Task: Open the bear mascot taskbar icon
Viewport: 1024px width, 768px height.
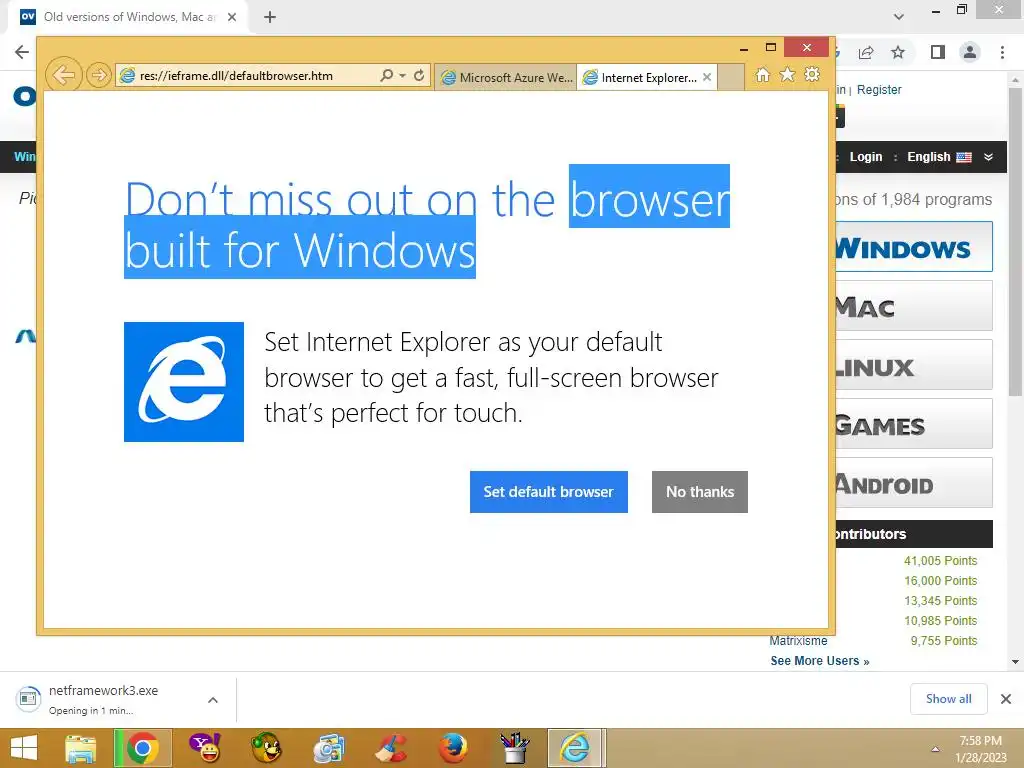Action: point(266,748)
